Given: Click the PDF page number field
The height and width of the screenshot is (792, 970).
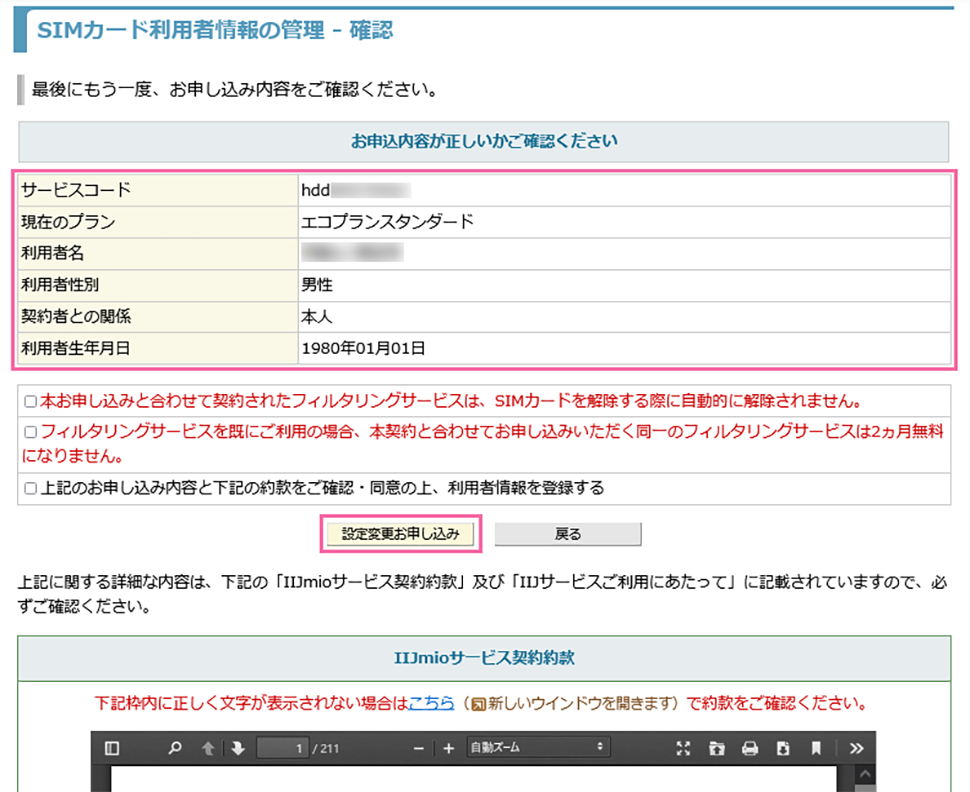Looking at the screenshot, I should (x=283, y=748).
